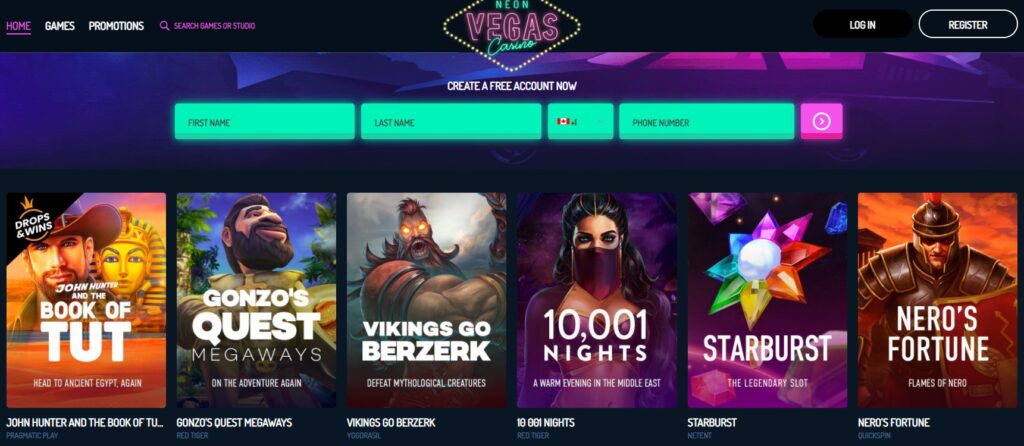Open Gonzo's Quest Megaways thumbnail
This screenshot has height=446, width=1024.
(x=256, y=300)
